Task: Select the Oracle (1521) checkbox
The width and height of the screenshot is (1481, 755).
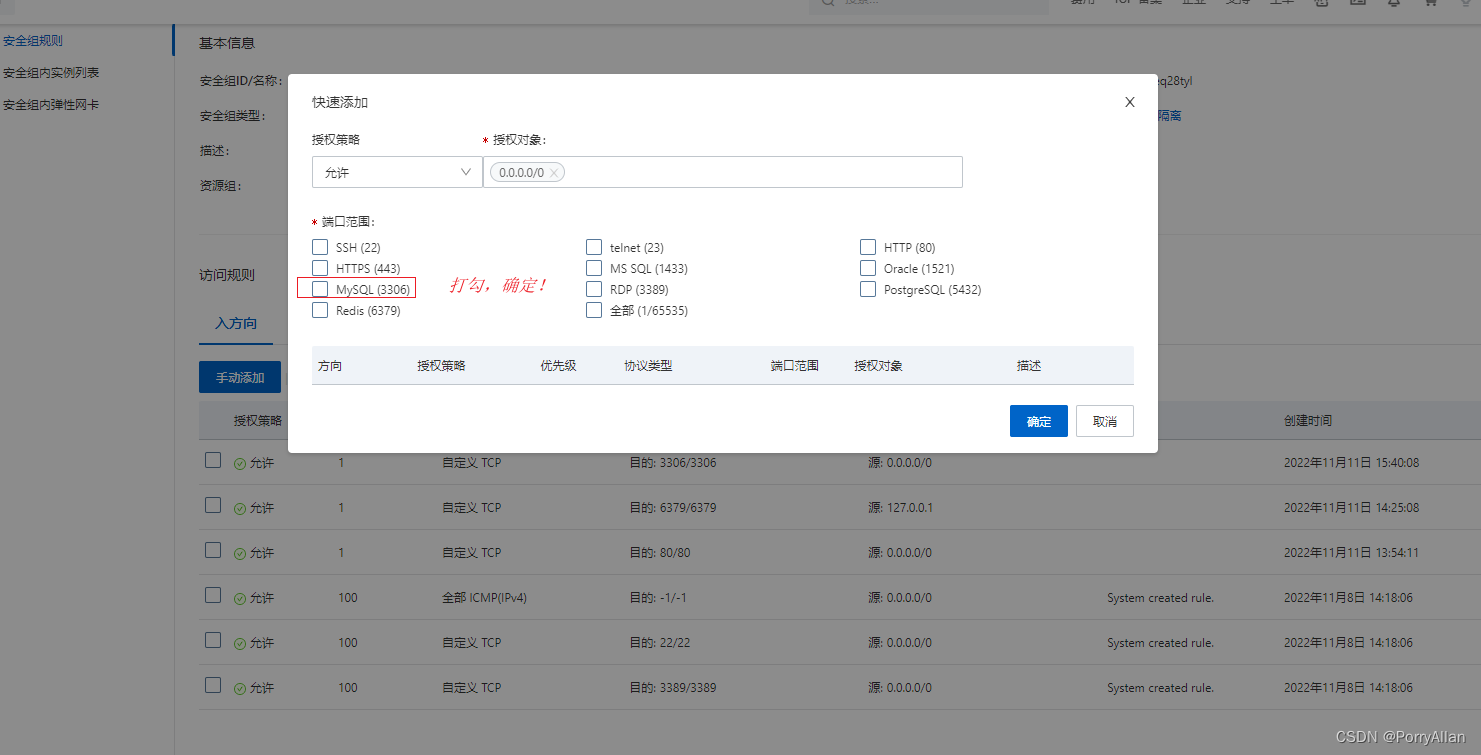Action: [x=868, y=268]
